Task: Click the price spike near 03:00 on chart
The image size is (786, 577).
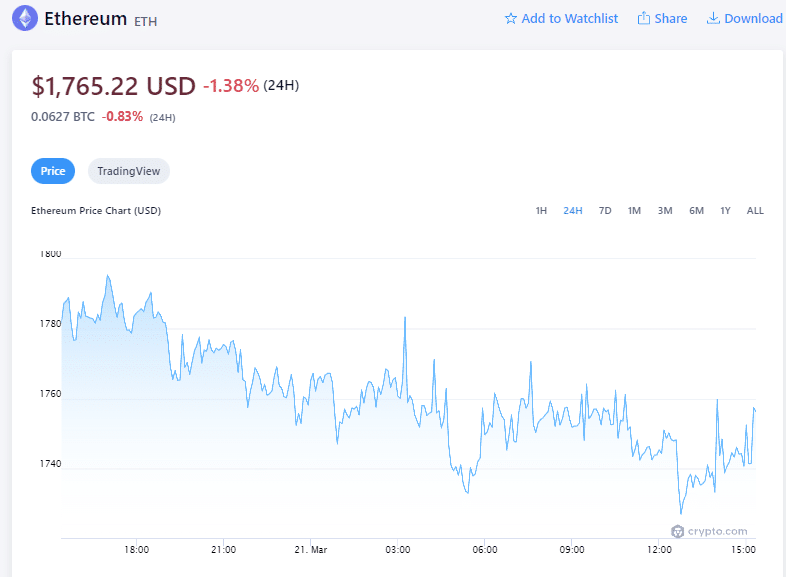Action: 405,318
